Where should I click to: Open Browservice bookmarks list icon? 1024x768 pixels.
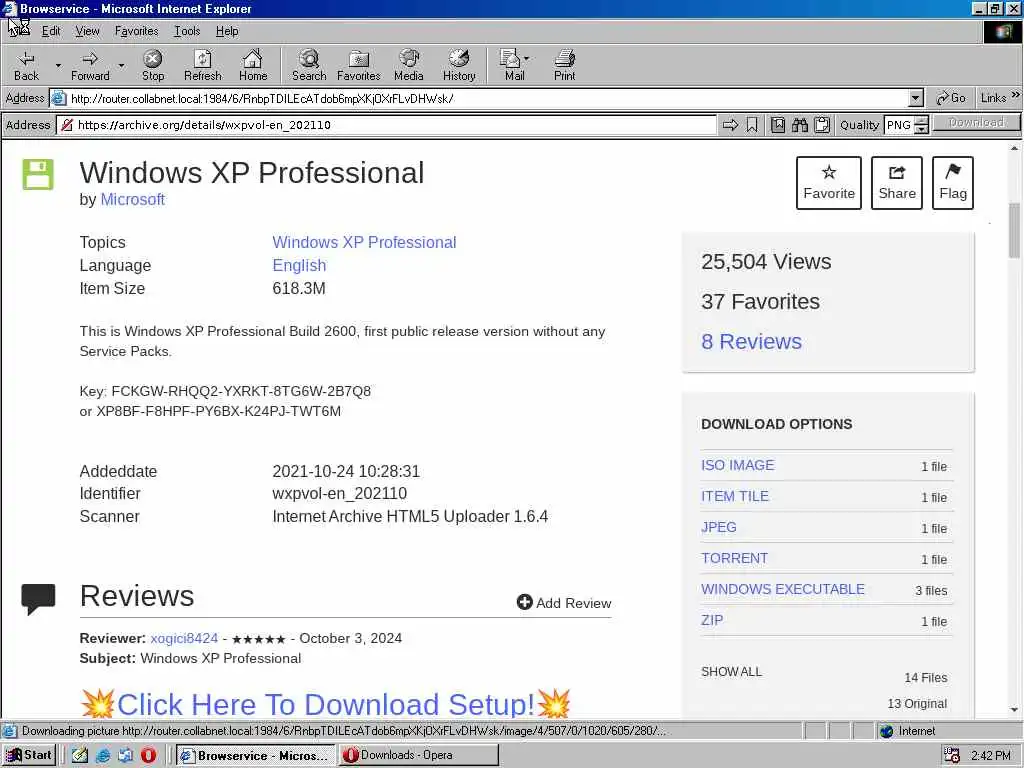tap(777, 125)
